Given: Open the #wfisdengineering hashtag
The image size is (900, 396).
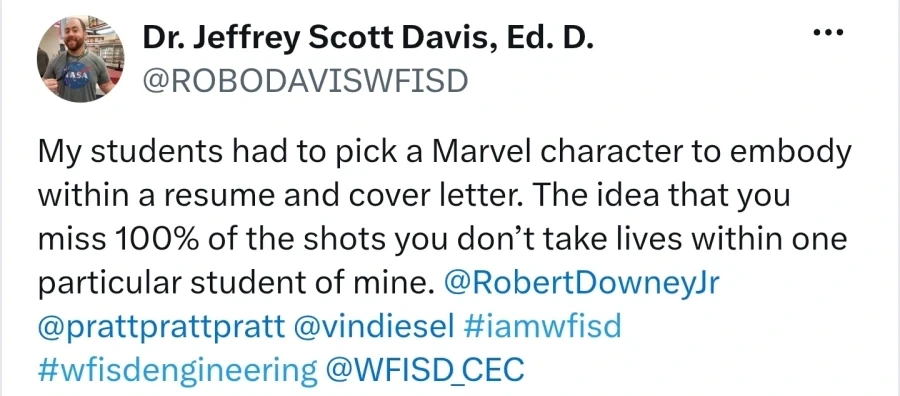Looking at the screenshot, I should point(177,370).
